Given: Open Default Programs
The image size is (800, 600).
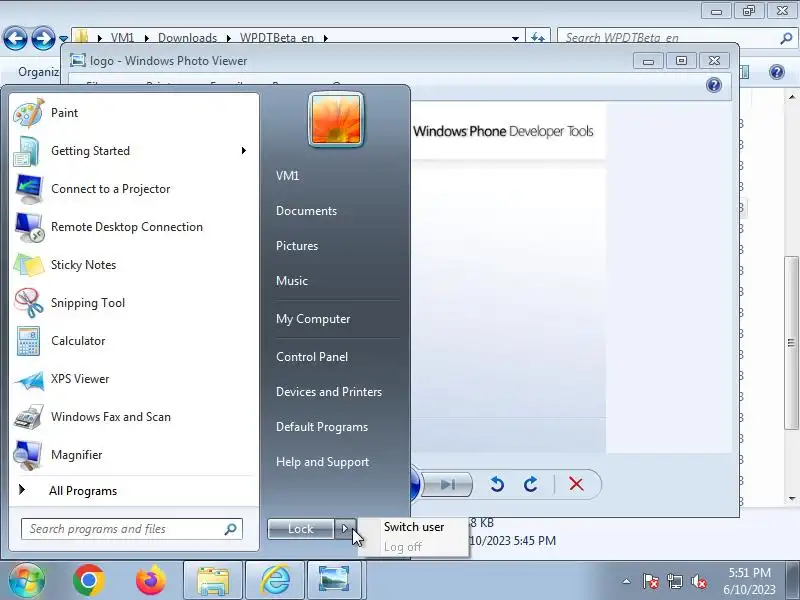Looking at the screenshot, I should pos(321,427).
